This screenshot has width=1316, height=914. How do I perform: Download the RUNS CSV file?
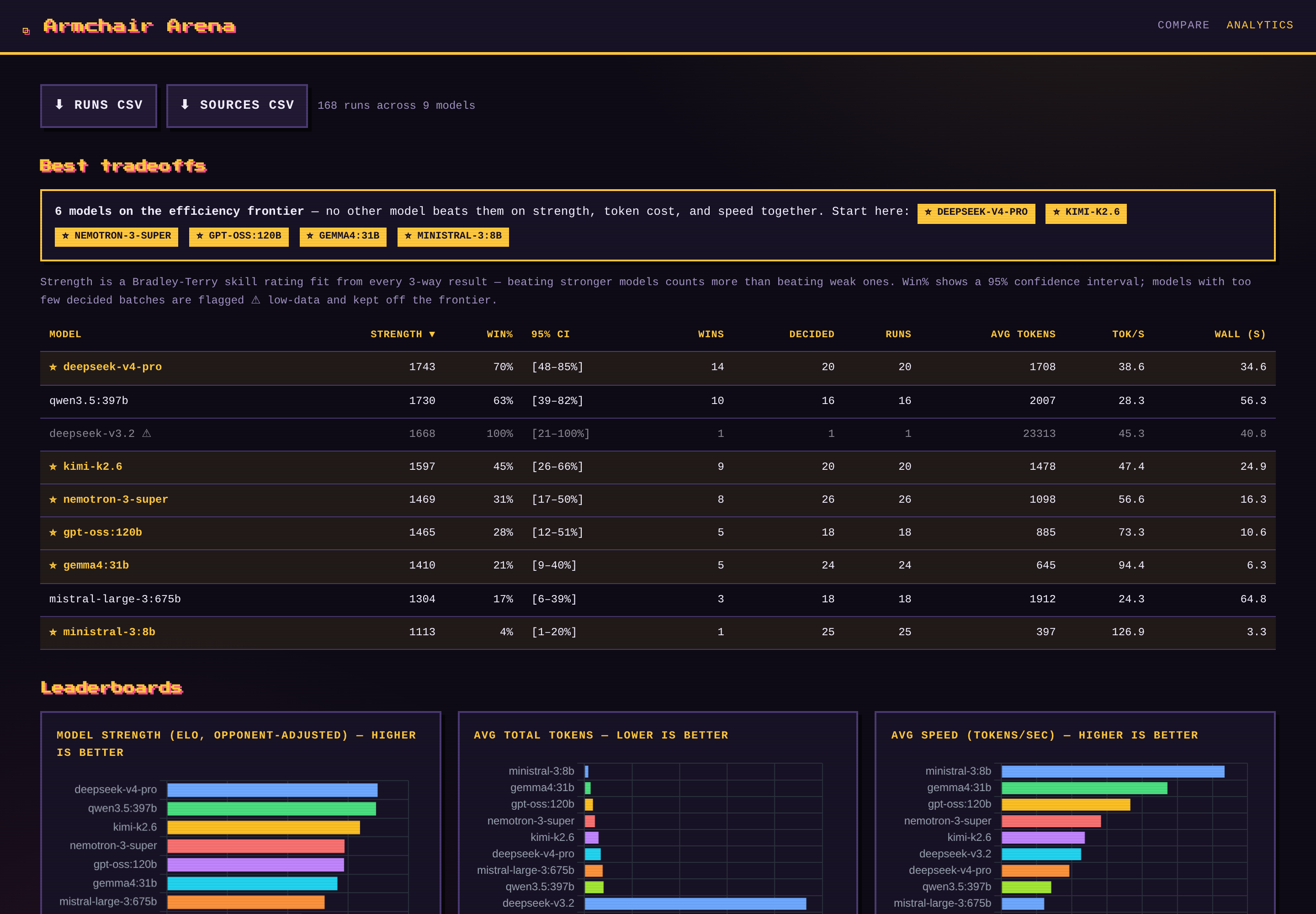tap(99, 106)
